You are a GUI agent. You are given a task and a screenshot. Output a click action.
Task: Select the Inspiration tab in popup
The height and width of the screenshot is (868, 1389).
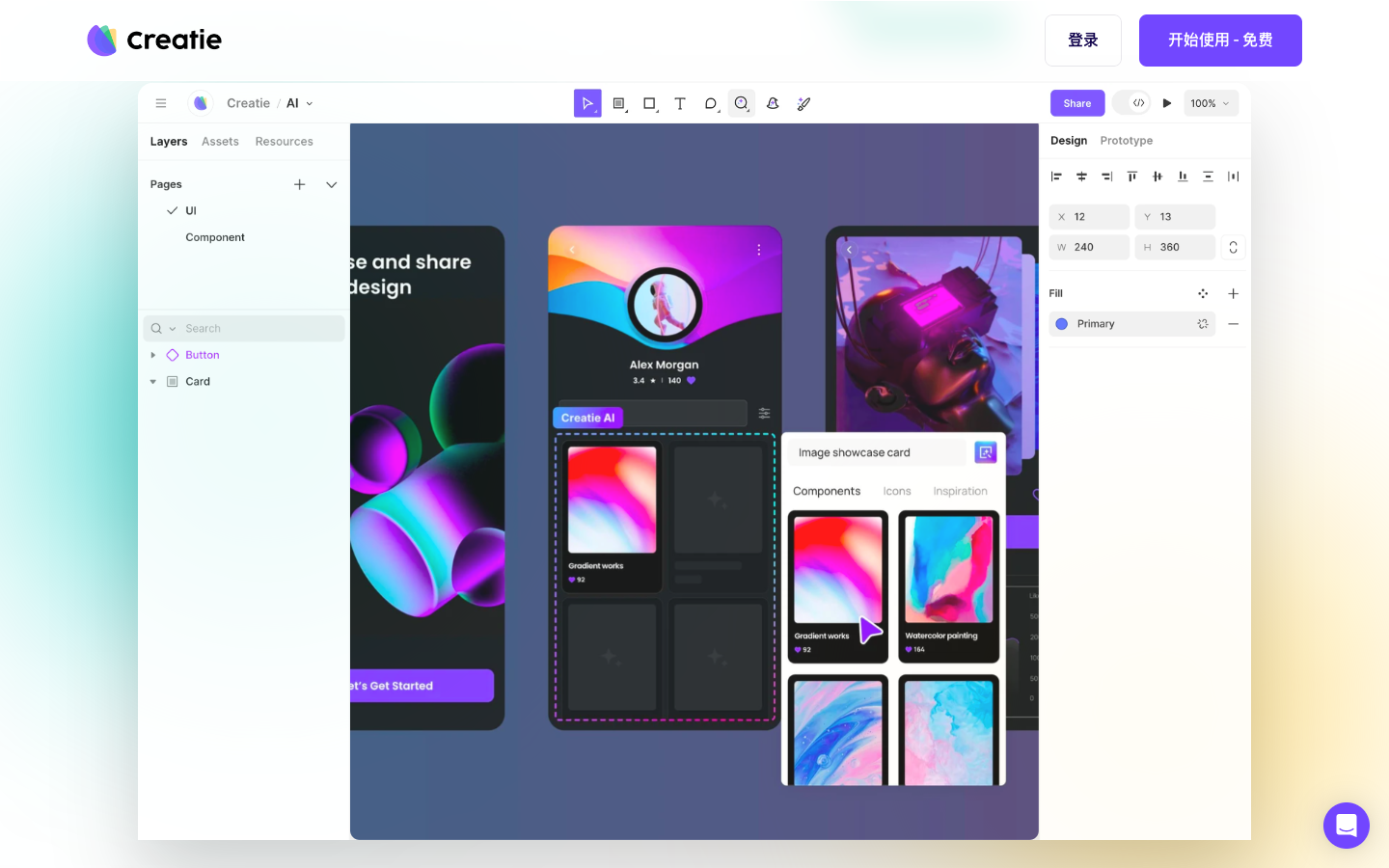coord(961,491)
